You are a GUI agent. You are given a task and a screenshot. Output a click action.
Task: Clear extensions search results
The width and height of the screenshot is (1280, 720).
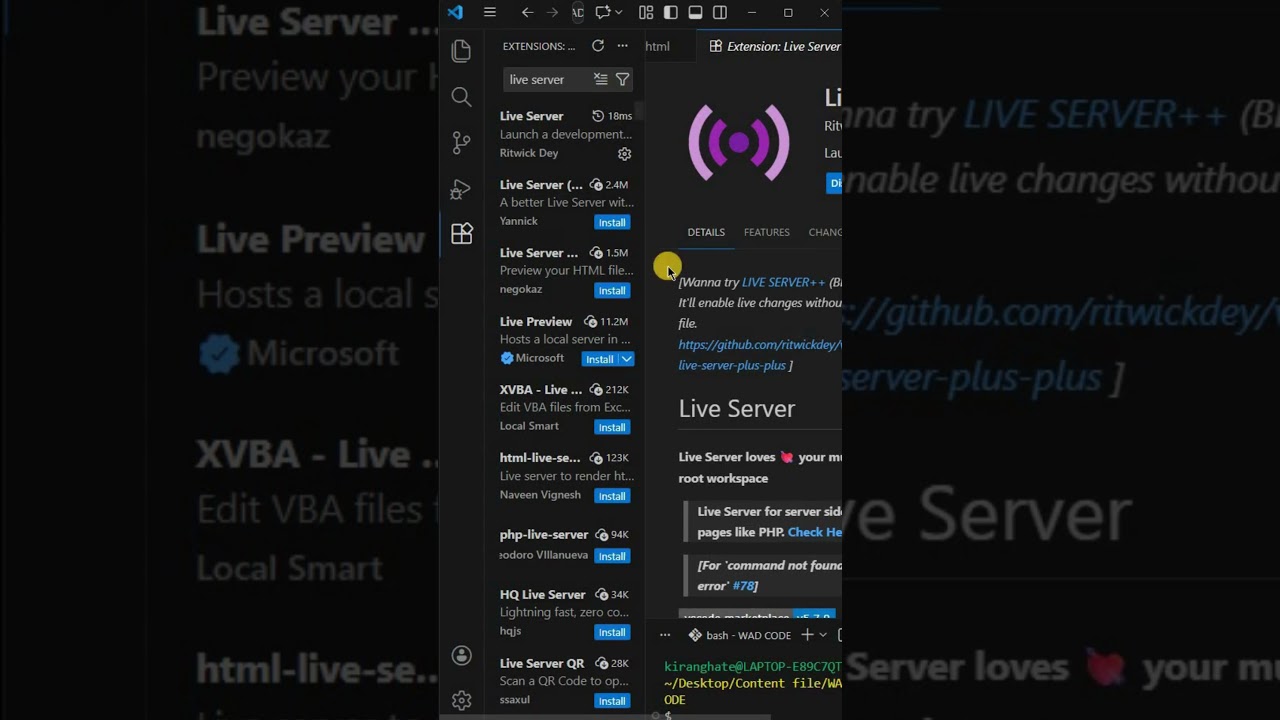coord(600,79)
